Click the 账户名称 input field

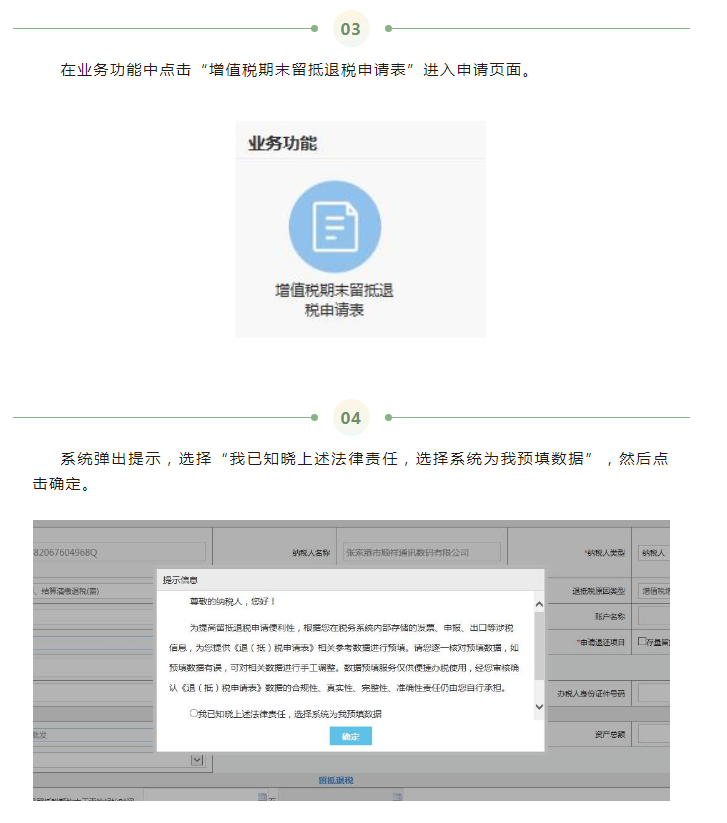coord(653,616)
